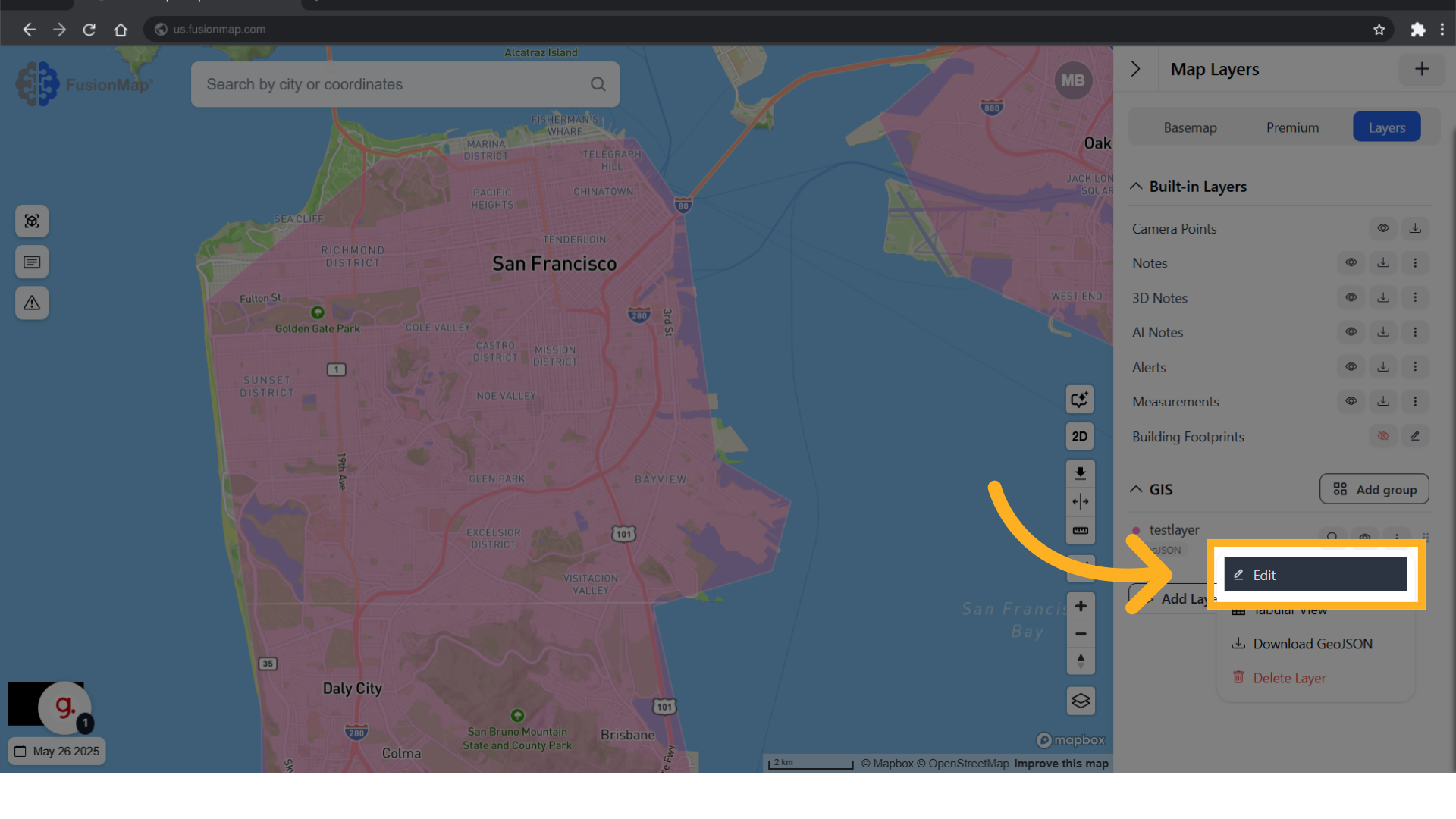
Task: Open more options for Measurements layer
Action: [x=1415, y=402]
